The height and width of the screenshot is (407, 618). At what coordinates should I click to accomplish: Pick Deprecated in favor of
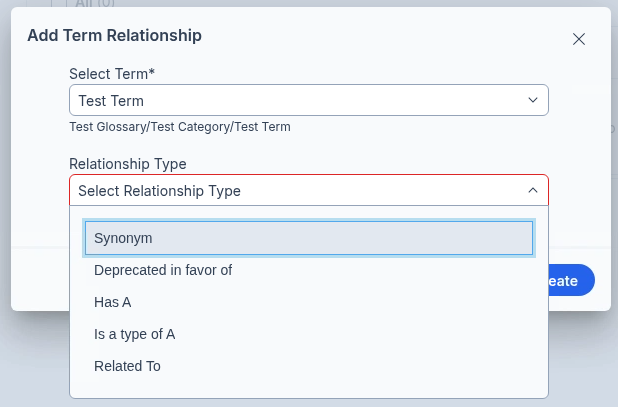coord(163,270)
